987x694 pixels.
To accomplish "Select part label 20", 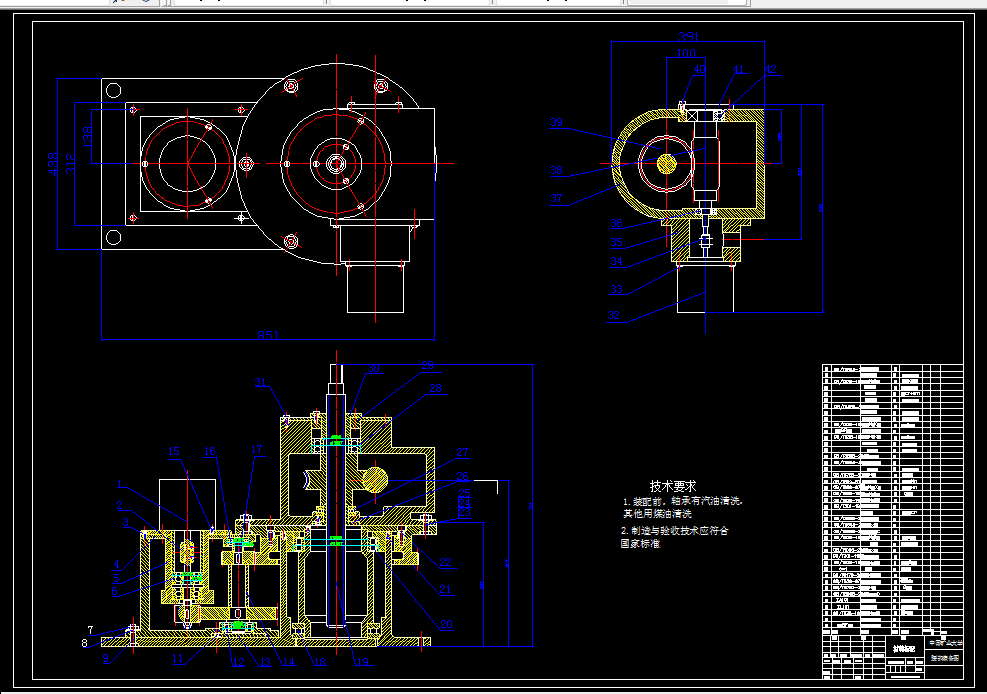I will click(x=446, y=625).
